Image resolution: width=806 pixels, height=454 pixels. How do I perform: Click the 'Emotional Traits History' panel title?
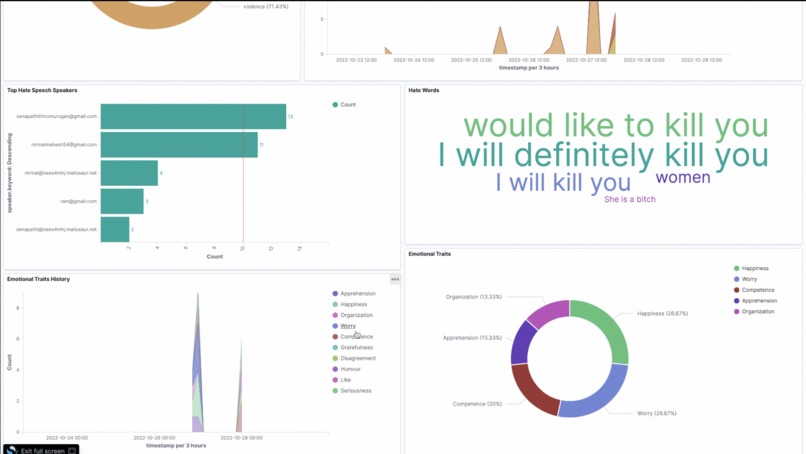[38, 279]
